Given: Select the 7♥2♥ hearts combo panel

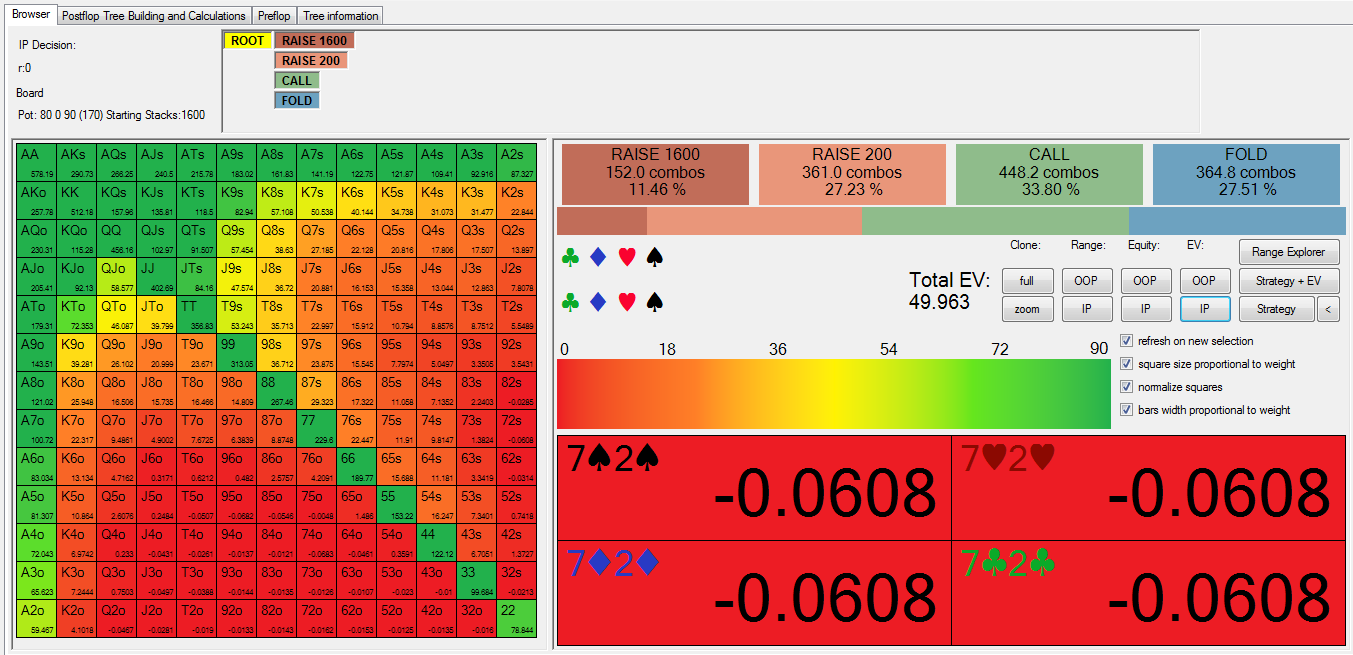Looking at the screenshot, I should 1149,488.
